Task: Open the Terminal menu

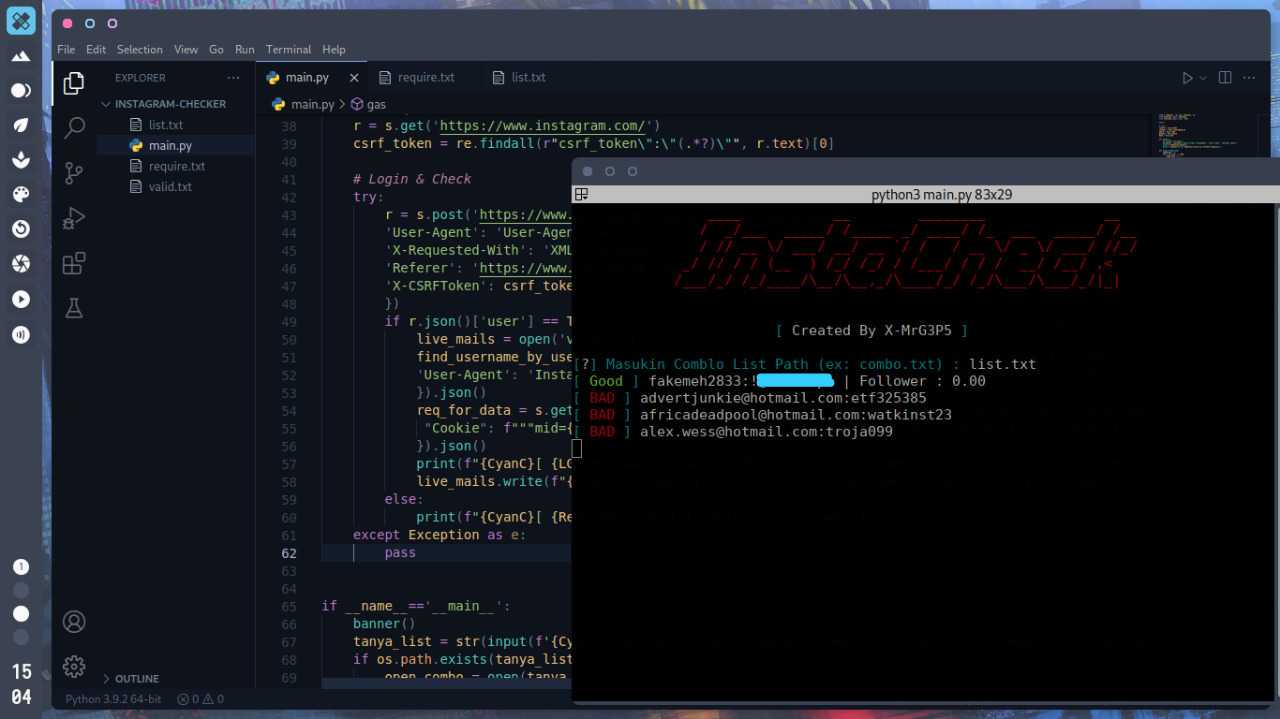Action: click(x=288, y=49)
